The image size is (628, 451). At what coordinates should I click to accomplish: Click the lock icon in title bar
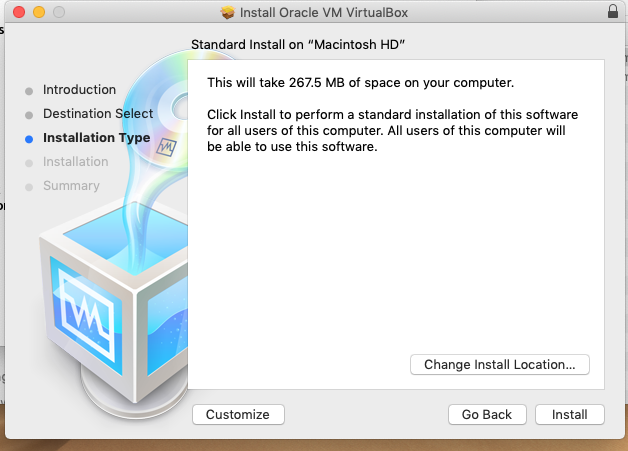[x=613, y=12]
